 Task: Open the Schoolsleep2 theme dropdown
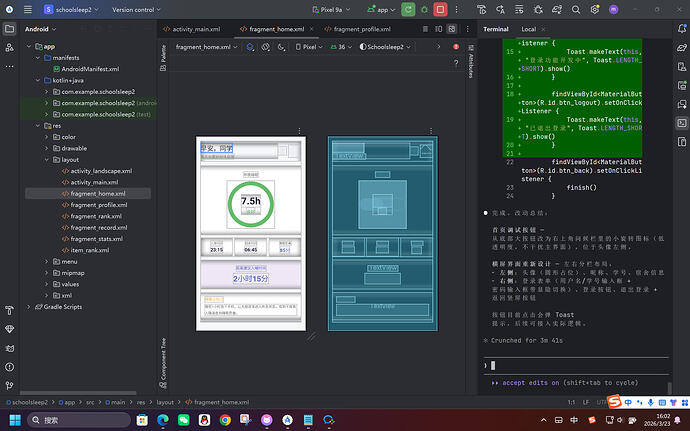point(385,47)
